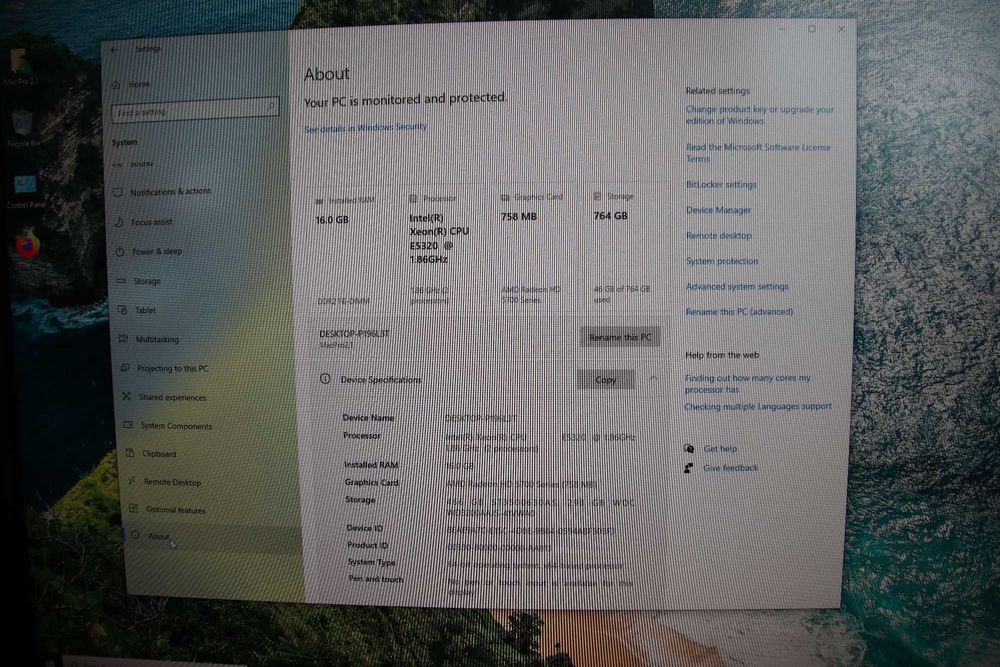Click the search magnifier icon

270,106
